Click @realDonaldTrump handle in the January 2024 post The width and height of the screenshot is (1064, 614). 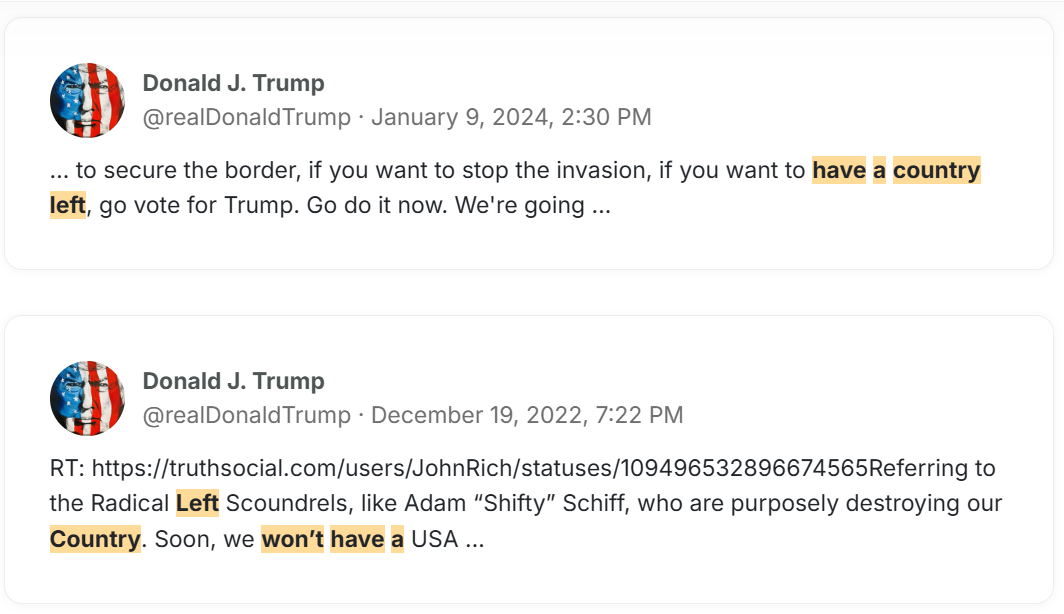click(x=247, y=117)
